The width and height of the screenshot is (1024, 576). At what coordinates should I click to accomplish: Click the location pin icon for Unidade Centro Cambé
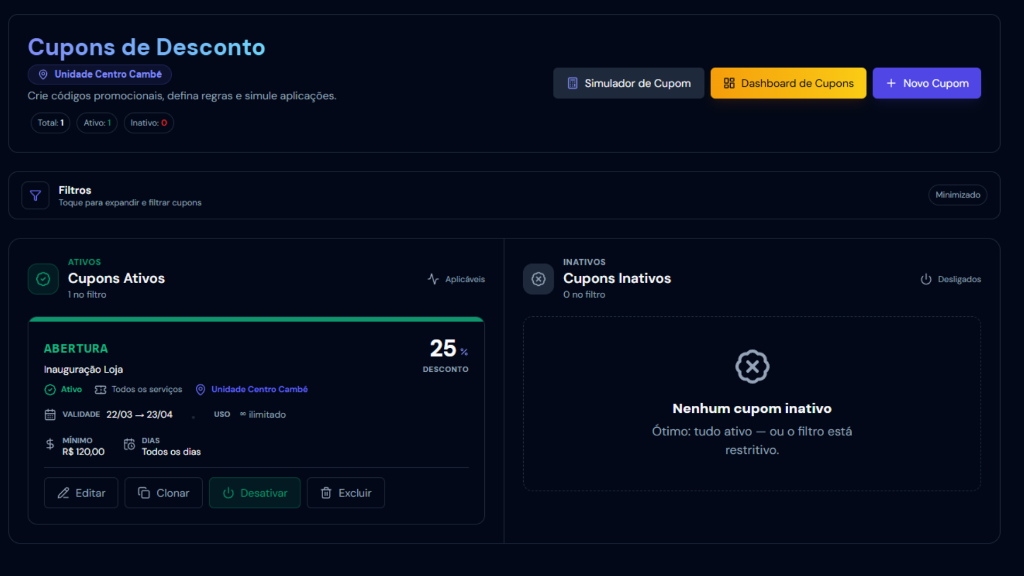point(199,389)
